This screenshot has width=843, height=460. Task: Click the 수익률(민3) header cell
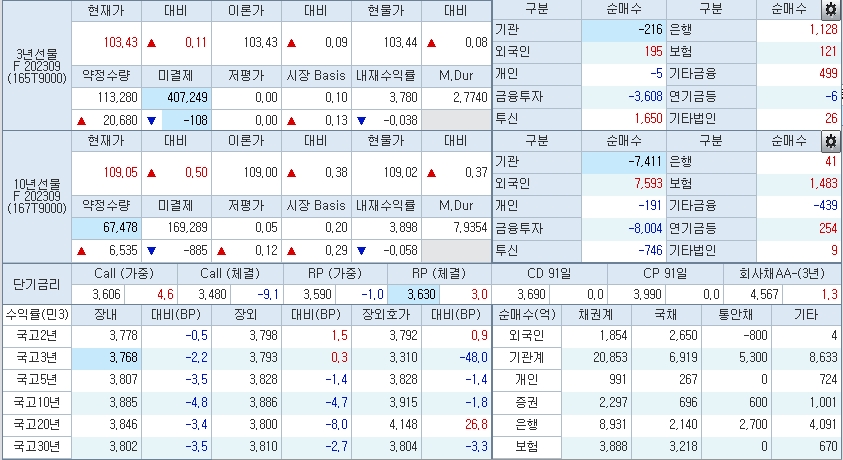[x=36, y=315]
